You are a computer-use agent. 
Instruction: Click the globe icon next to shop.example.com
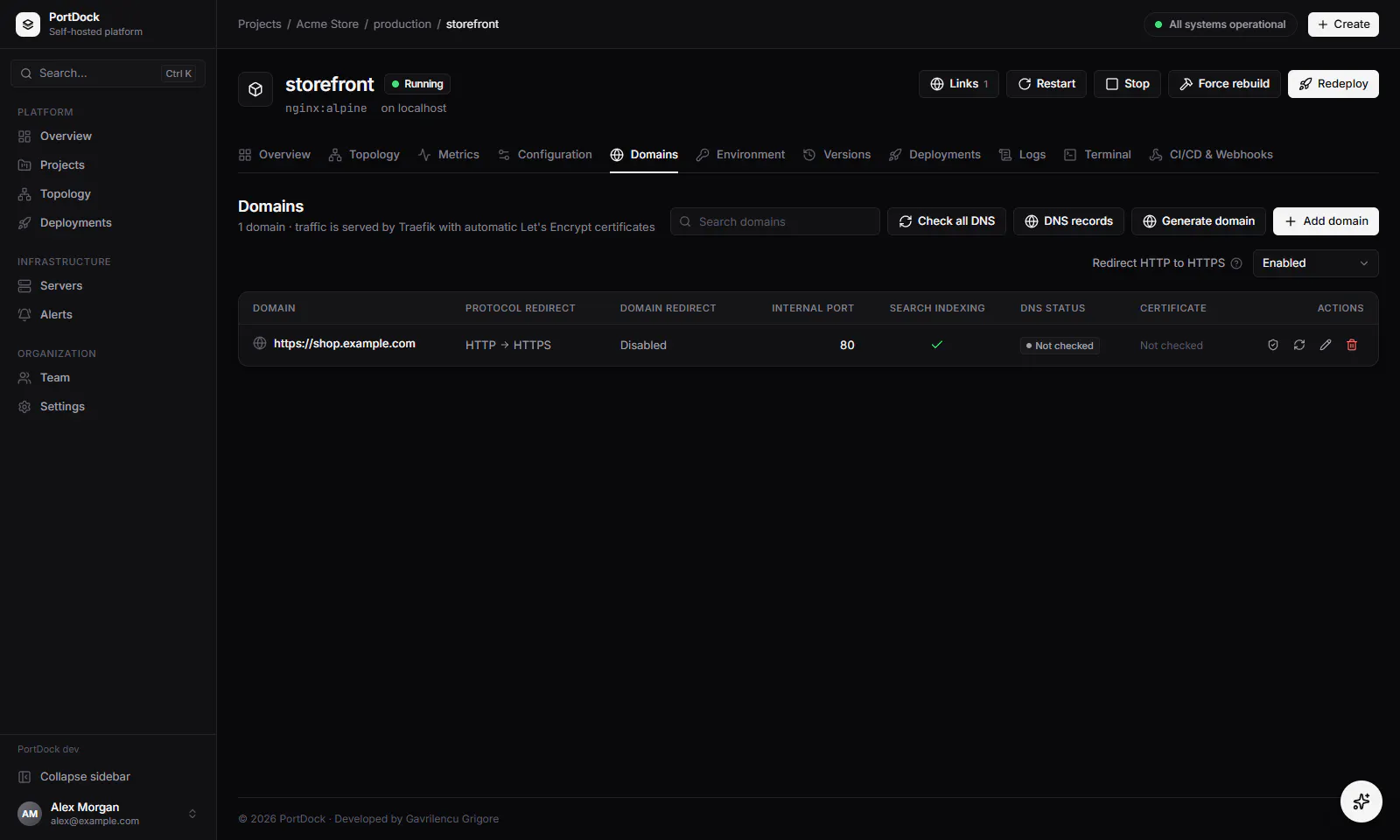[x=260, y=343]
